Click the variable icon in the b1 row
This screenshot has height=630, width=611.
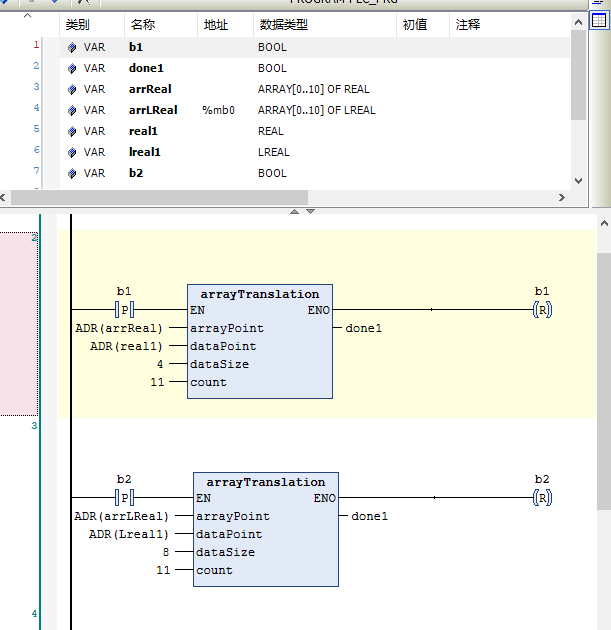pyautogui.click(x=72, y=47)
